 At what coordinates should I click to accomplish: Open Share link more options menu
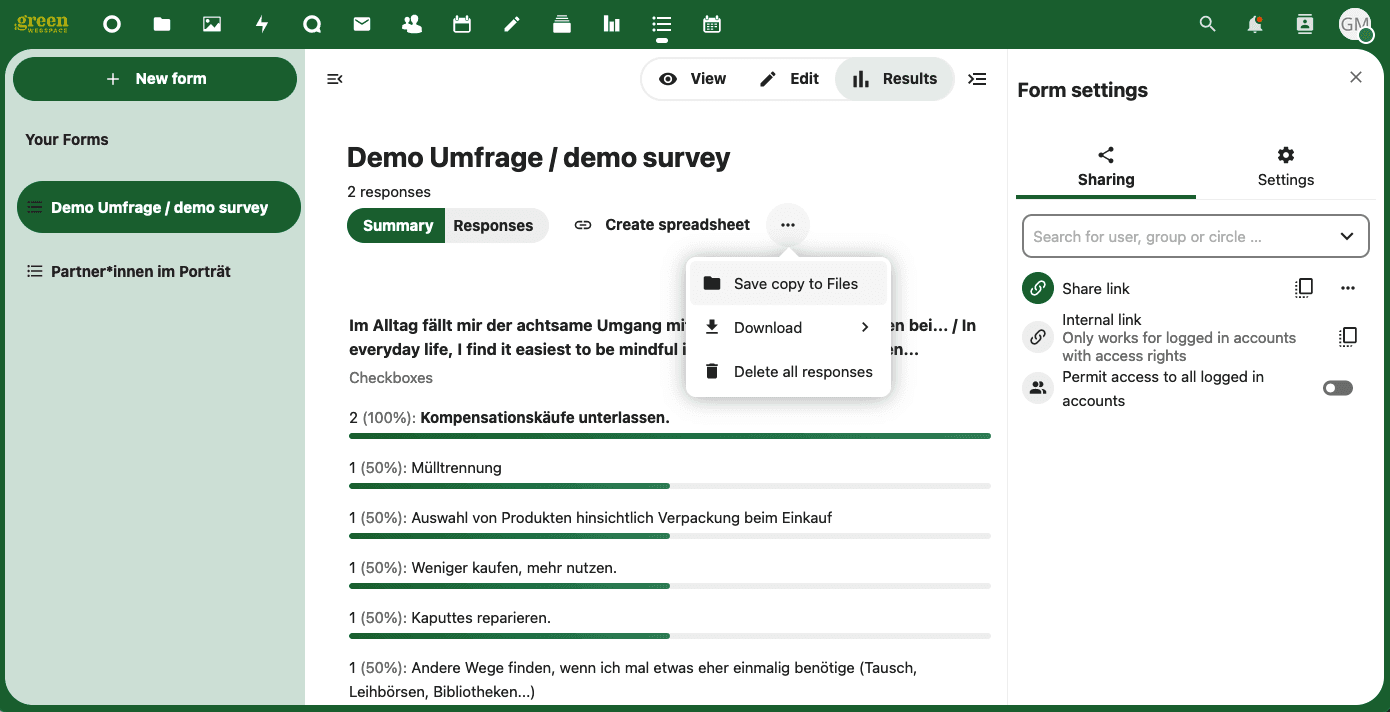coord(1348,288)
